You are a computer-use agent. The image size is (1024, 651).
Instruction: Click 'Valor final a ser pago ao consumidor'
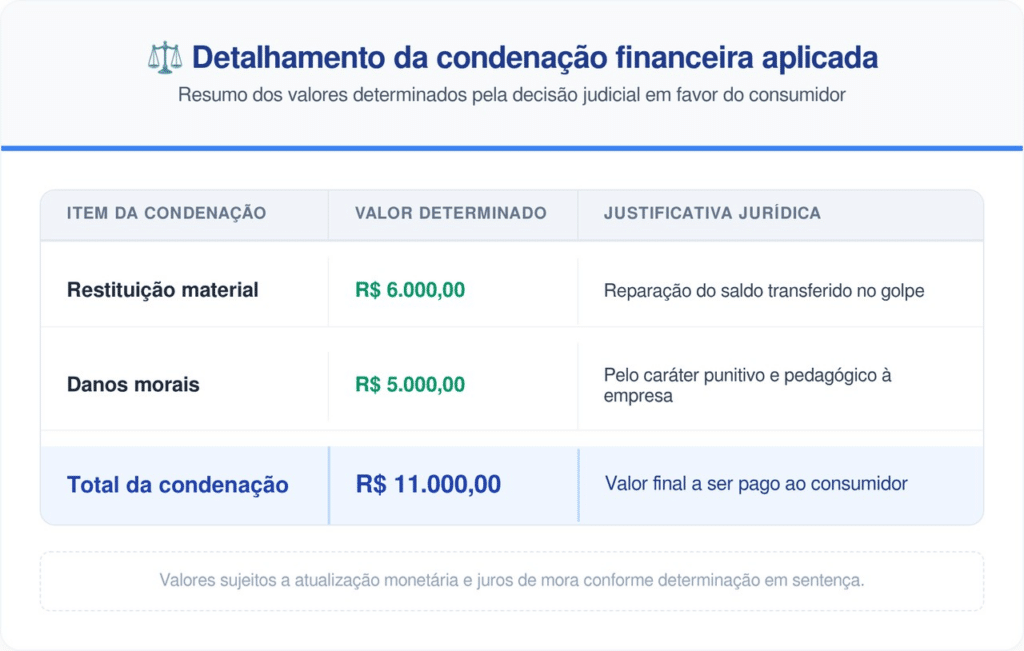coord(756,484)
